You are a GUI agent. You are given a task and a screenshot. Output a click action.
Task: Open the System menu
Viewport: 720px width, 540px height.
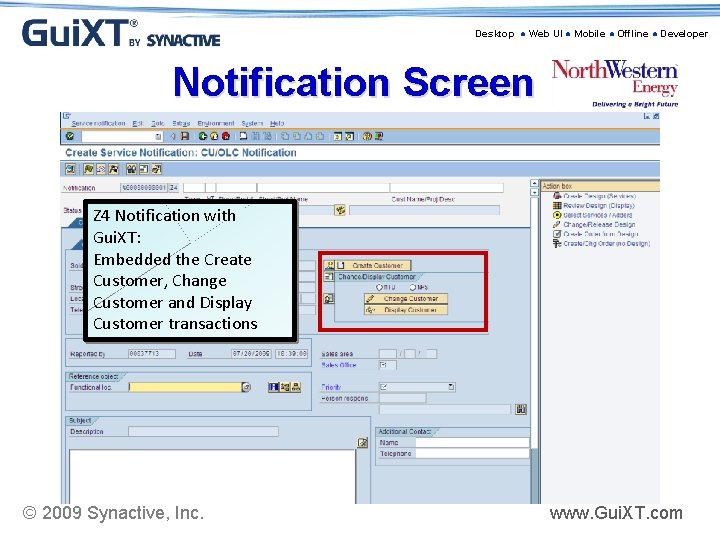pos(252,124)
